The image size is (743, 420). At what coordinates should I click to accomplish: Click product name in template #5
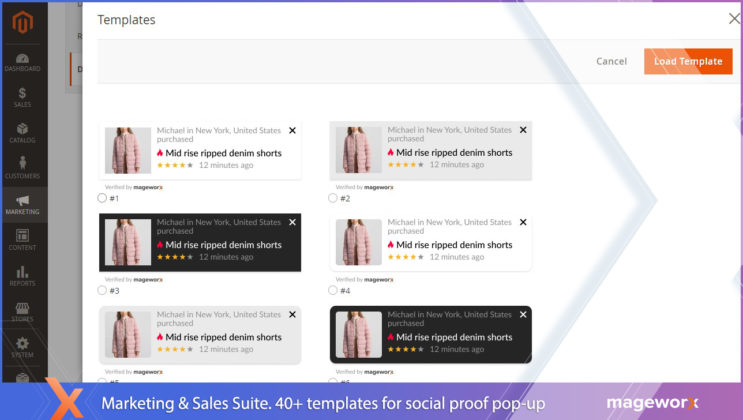(x=224, y=338)
